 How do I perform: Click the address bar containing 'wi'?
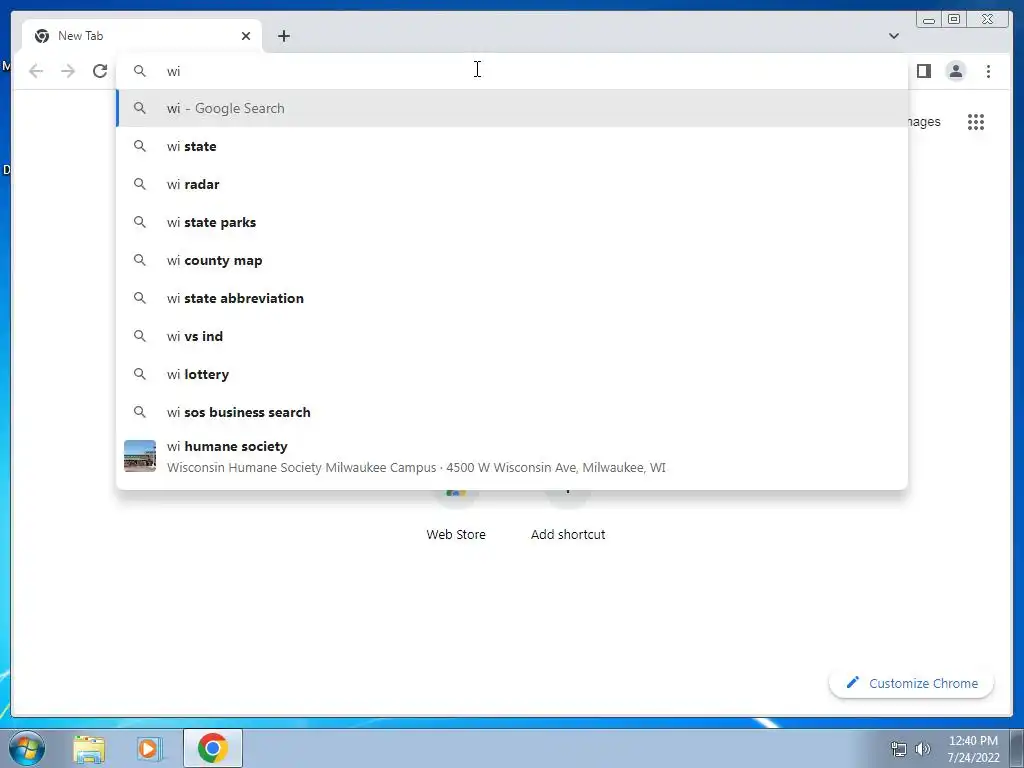pos(512,71)
